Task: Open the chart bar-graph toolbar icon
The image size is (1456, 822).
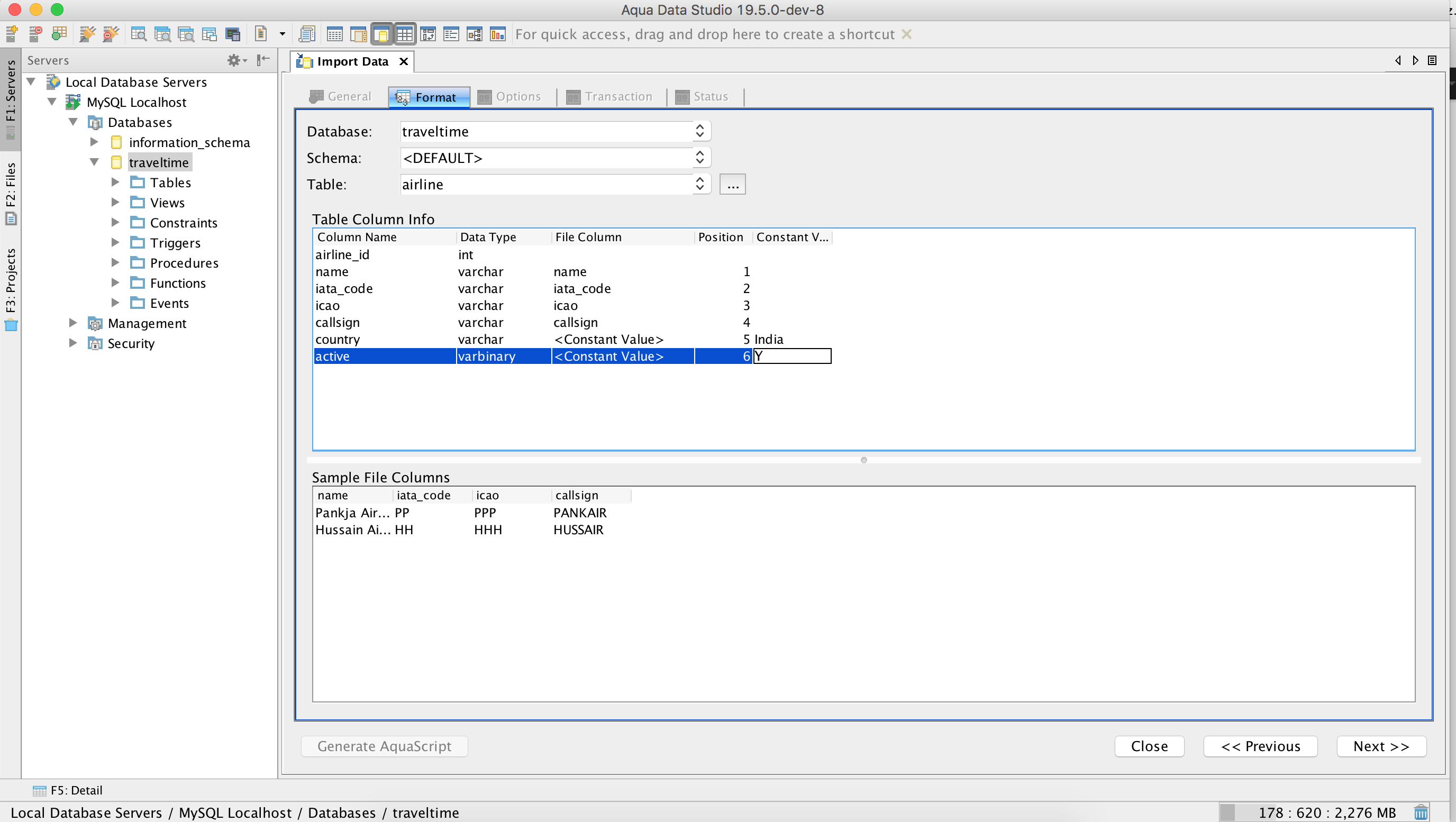Action: (x=497, y=34)
